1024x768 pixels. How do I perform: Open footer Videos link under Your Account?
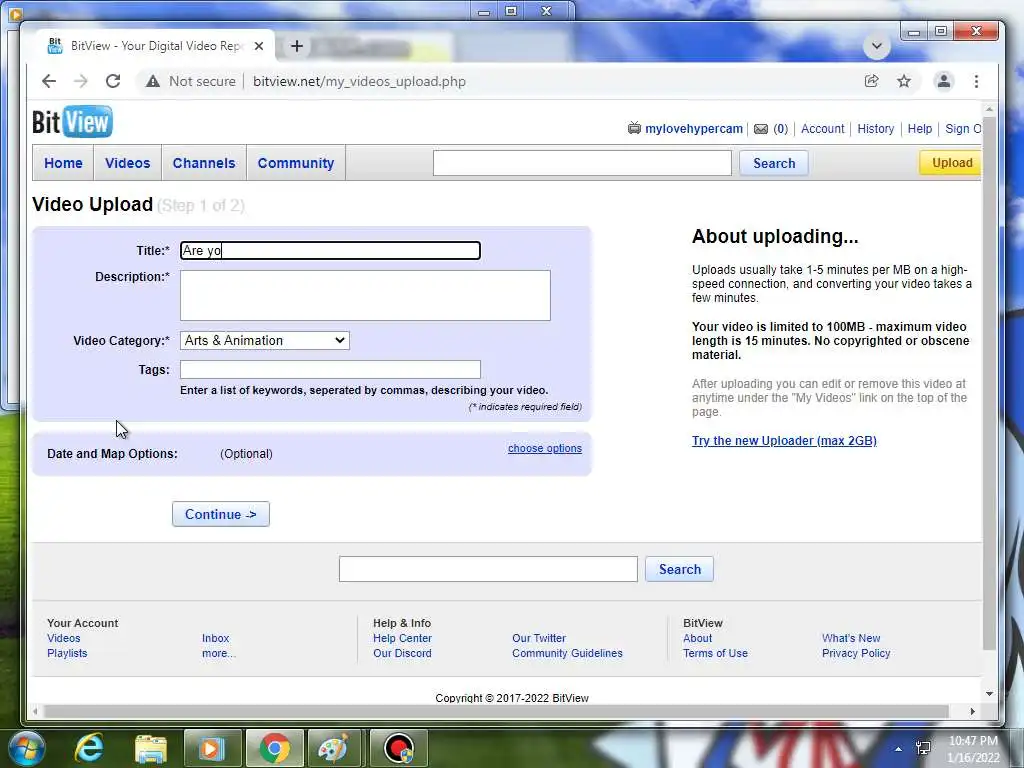(63, 638)
